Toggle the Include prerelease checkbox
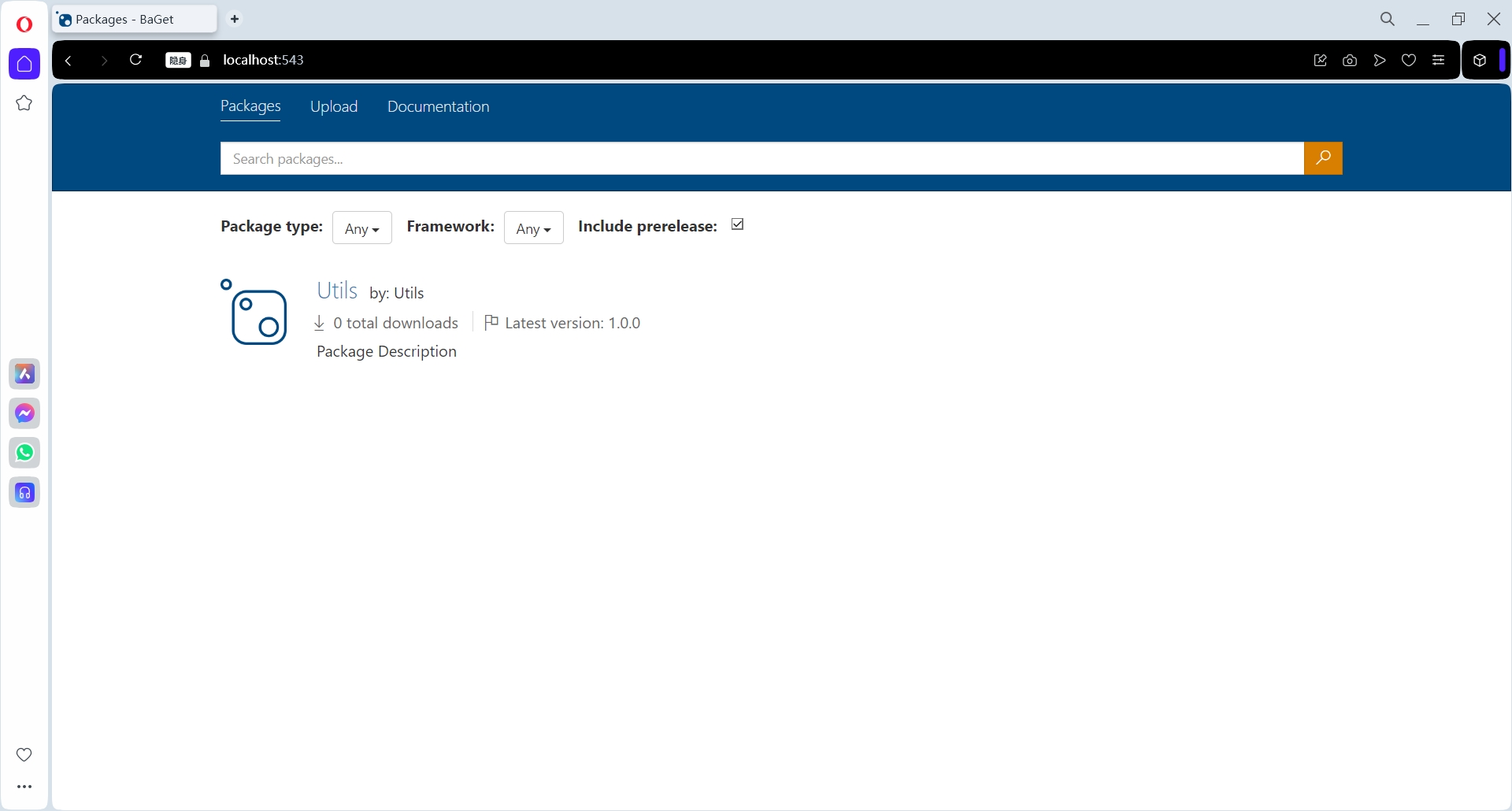This screenshot has height=811, width=1512. [738, 224]
